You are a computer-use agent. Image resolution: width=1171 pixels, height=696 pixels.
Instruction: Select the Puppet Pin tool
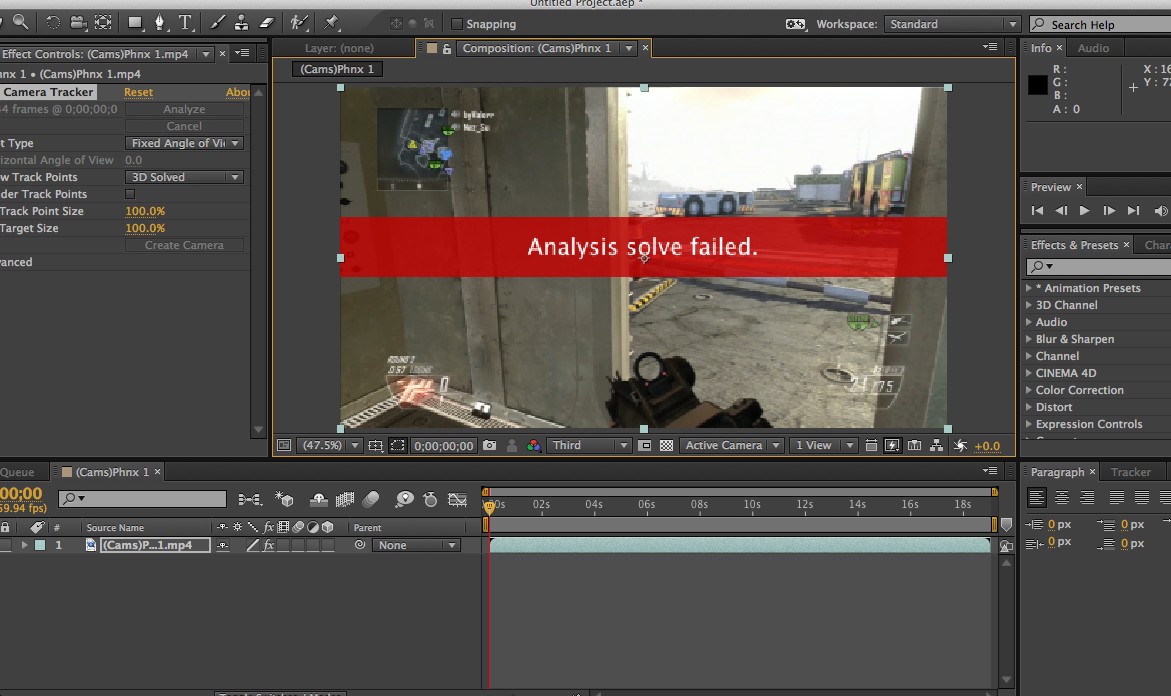point(332,22)
